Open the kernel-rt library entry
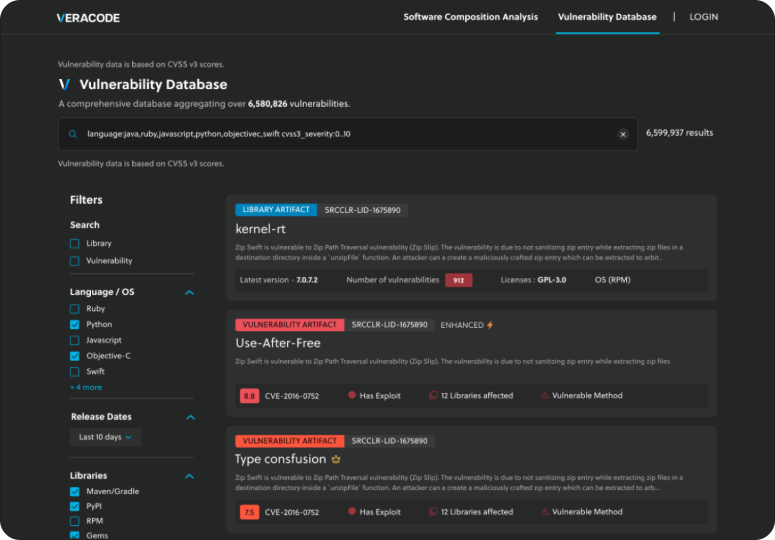 click(x=260, y=229)
